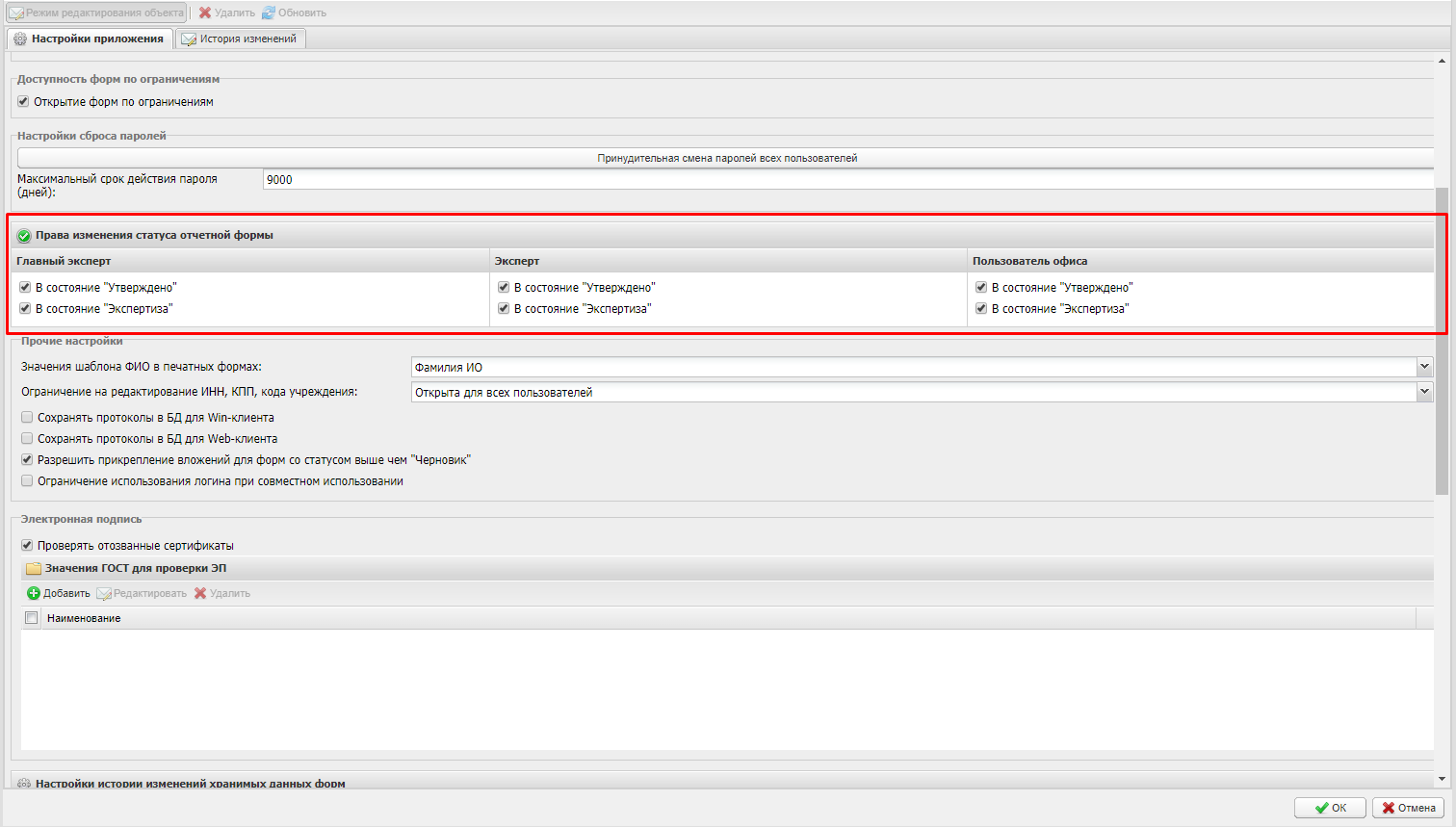Screen dimensions: 1456x827
Task: Switch to История изменений tab
Action: tap(241, 39)
